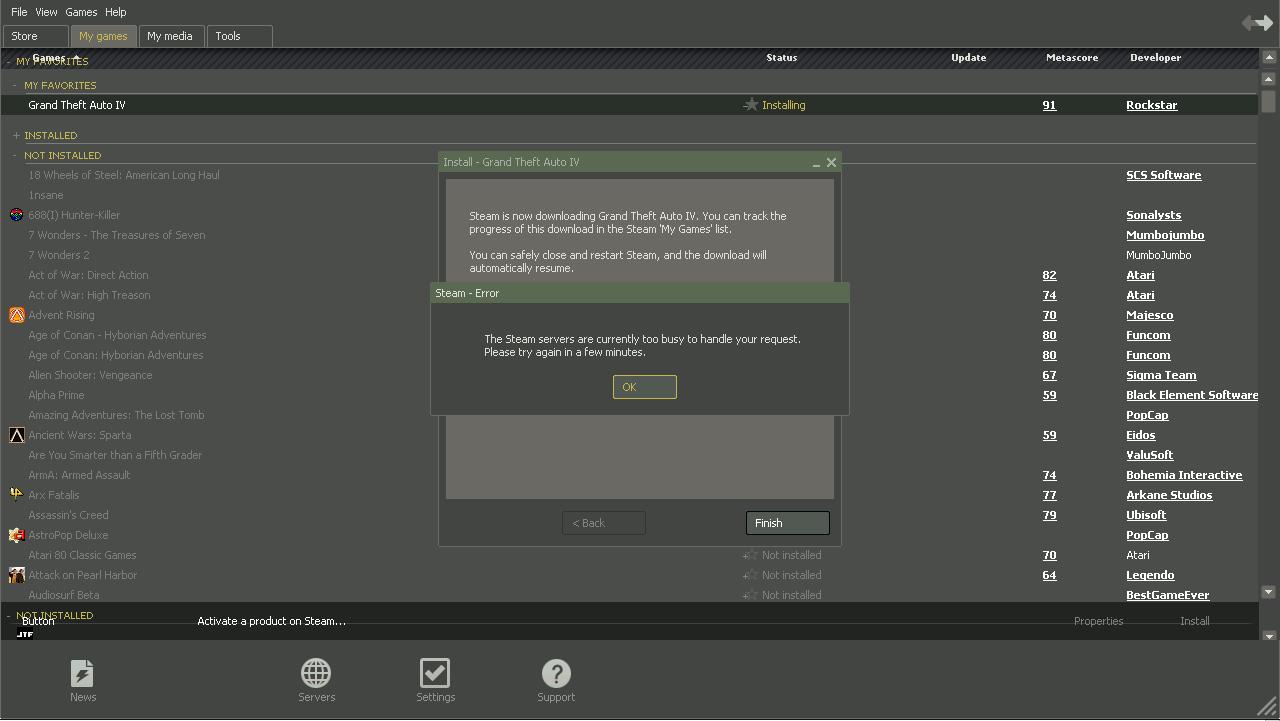Open the Sigma Team developer link
This screenshot has width=1280, height=721.
[1161, 375]
